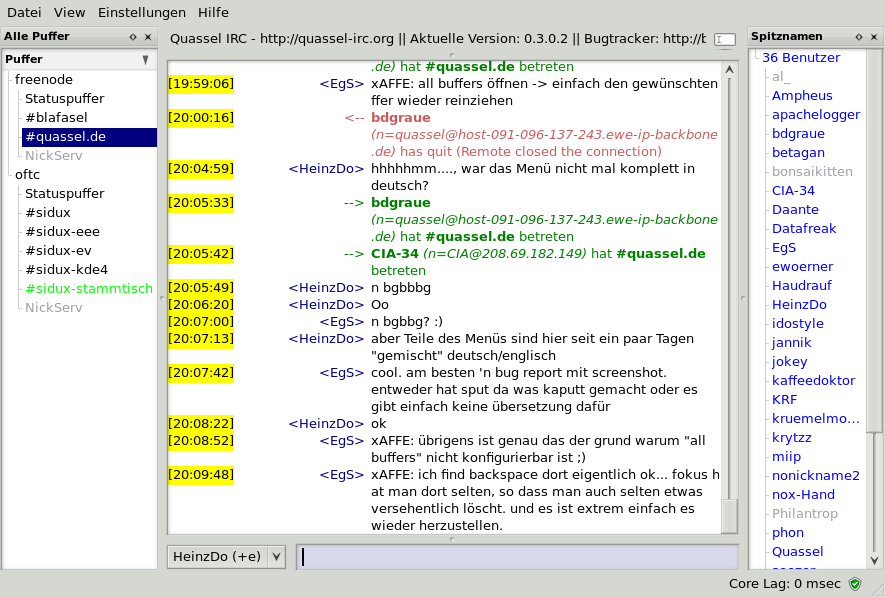The width and height of the screenshot is (885, 597).
Task: Click the green shield connection status icon
Action: point(855,583)
